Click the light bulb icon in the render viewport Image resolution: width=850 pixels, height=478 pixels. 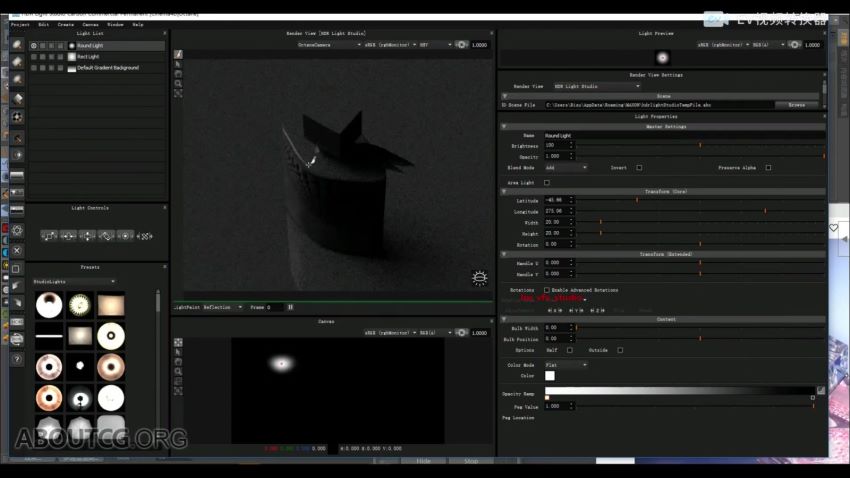[479, 278]
